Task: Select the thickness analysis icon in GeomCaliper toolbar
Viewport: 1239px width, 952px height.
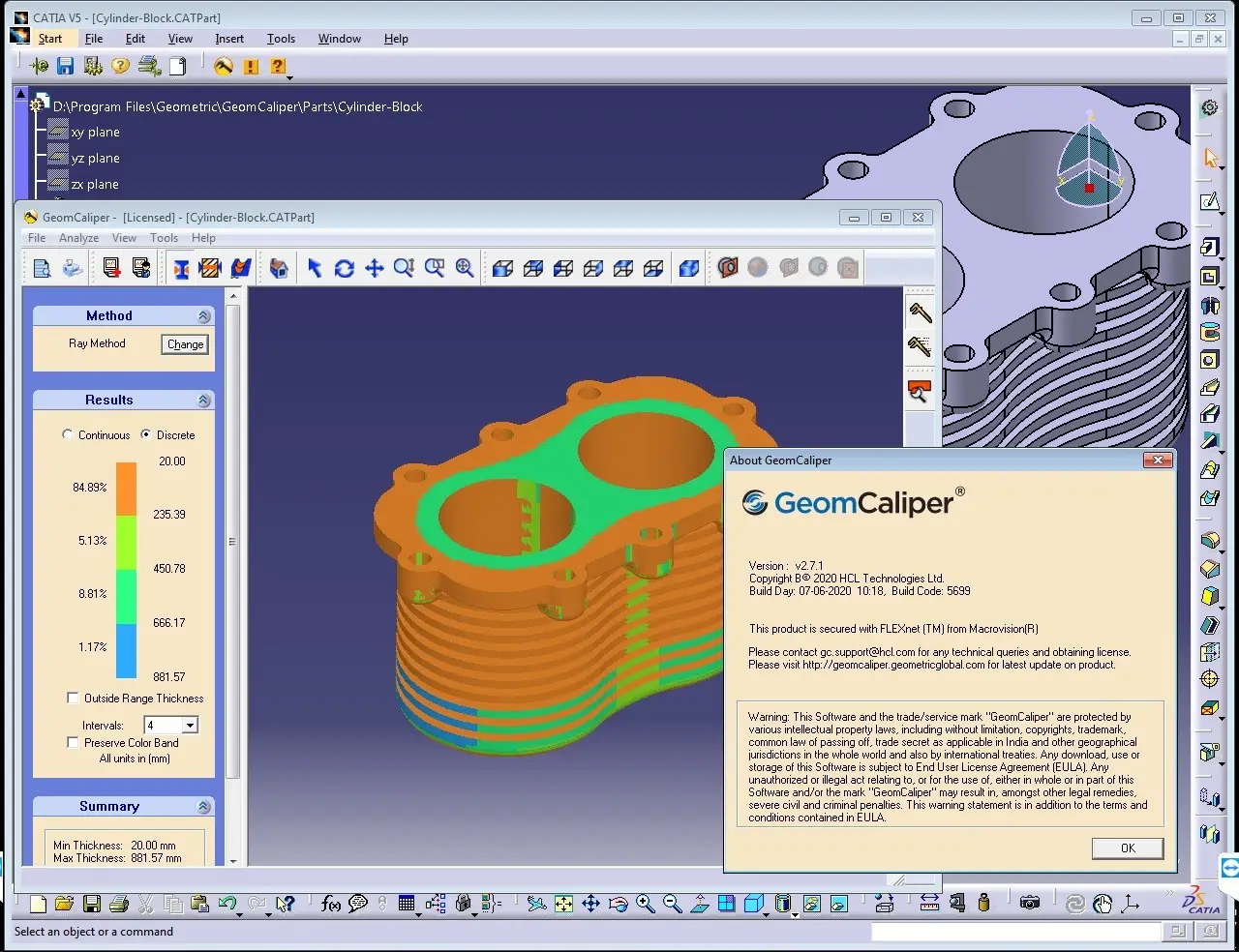Action: pyautogui.click(x=181, y=268)
